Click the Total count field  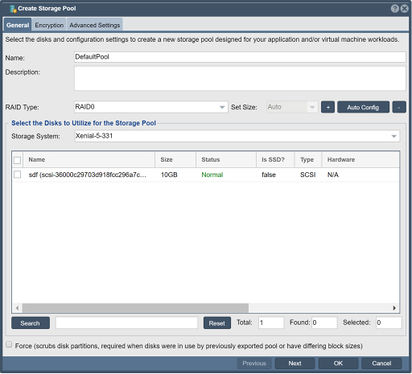tap(271, 323)
